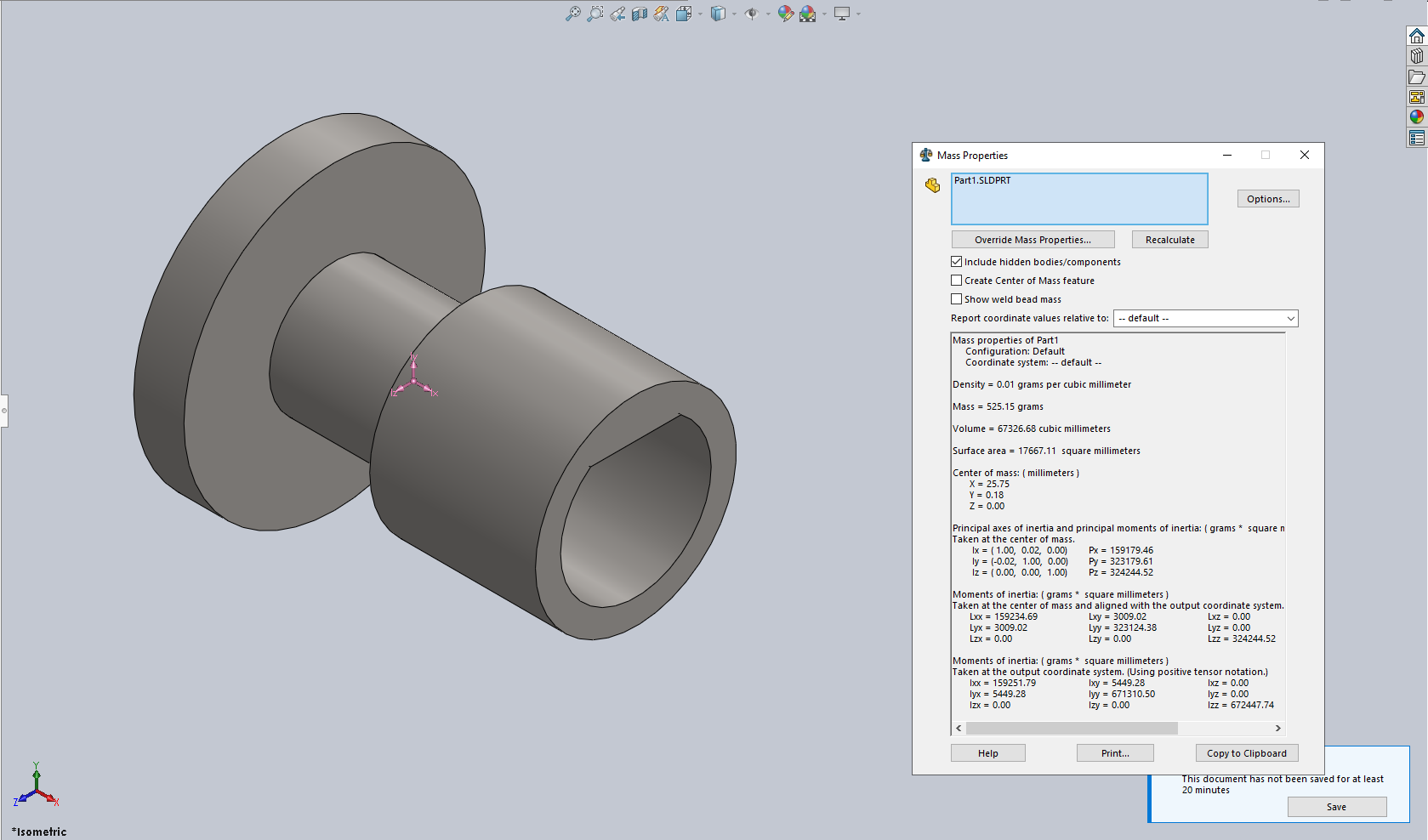
Task: Click the Previous View icon
Action: pyautogui.click(x=617, y=14)
